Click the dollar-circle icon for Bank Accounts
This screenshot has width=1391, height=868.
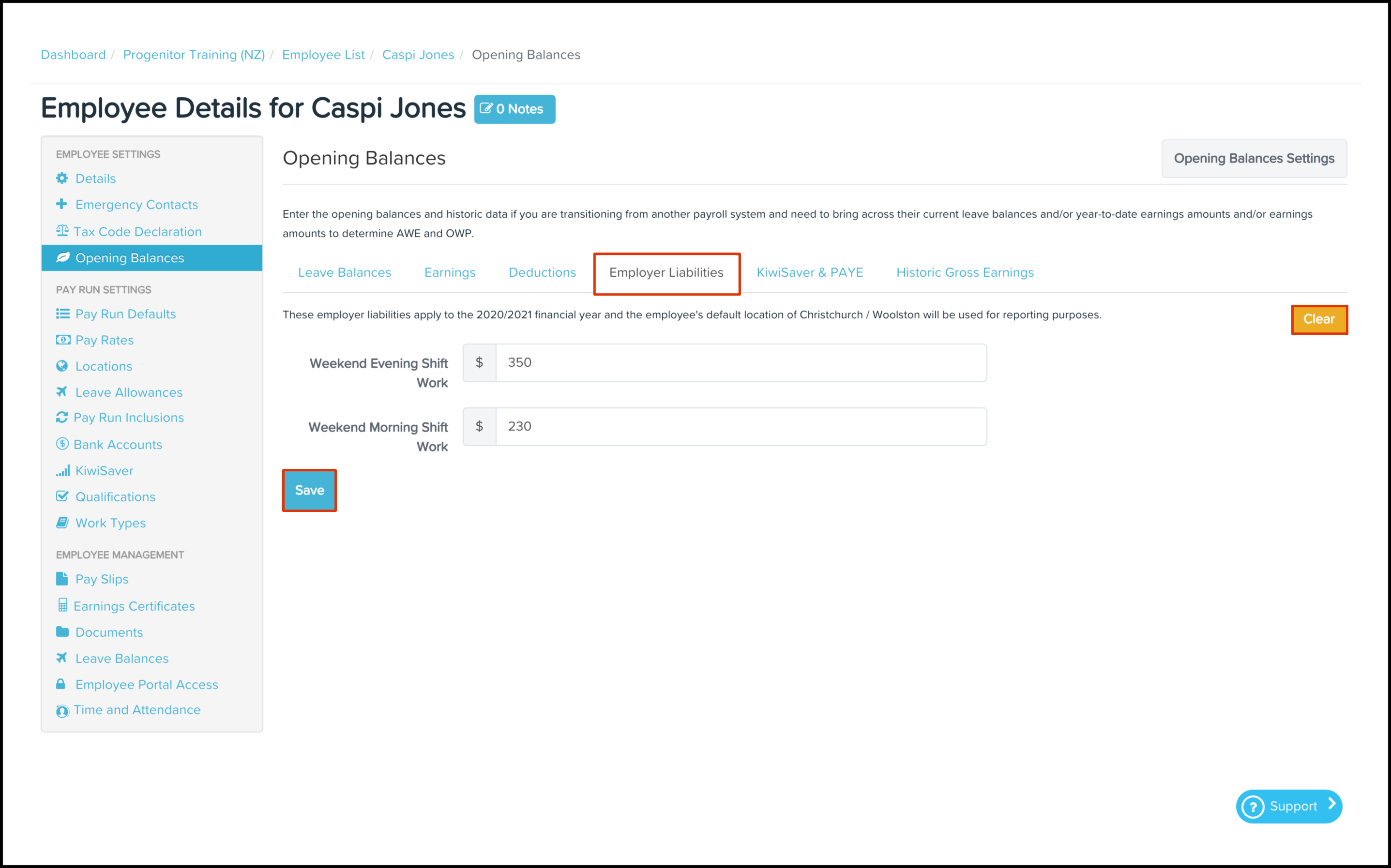(62, 444)
